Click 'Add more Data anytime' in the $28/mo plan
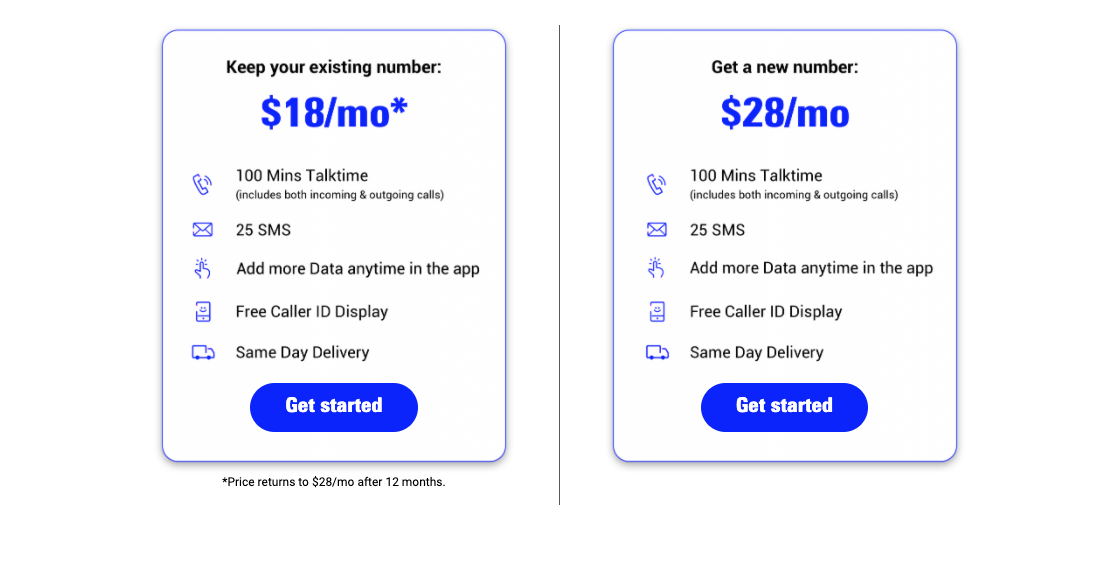This screenshot has height=574, width=1108. (811, 268)
